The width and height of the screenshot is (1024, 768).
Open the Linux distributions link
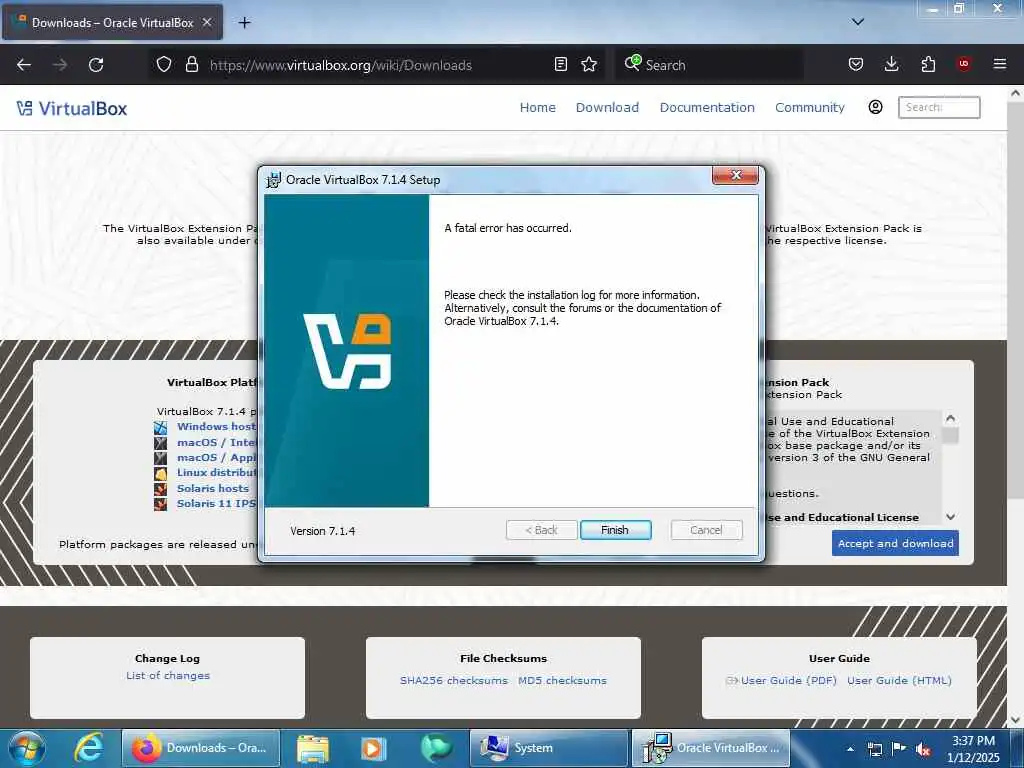[x=216, y=472]
